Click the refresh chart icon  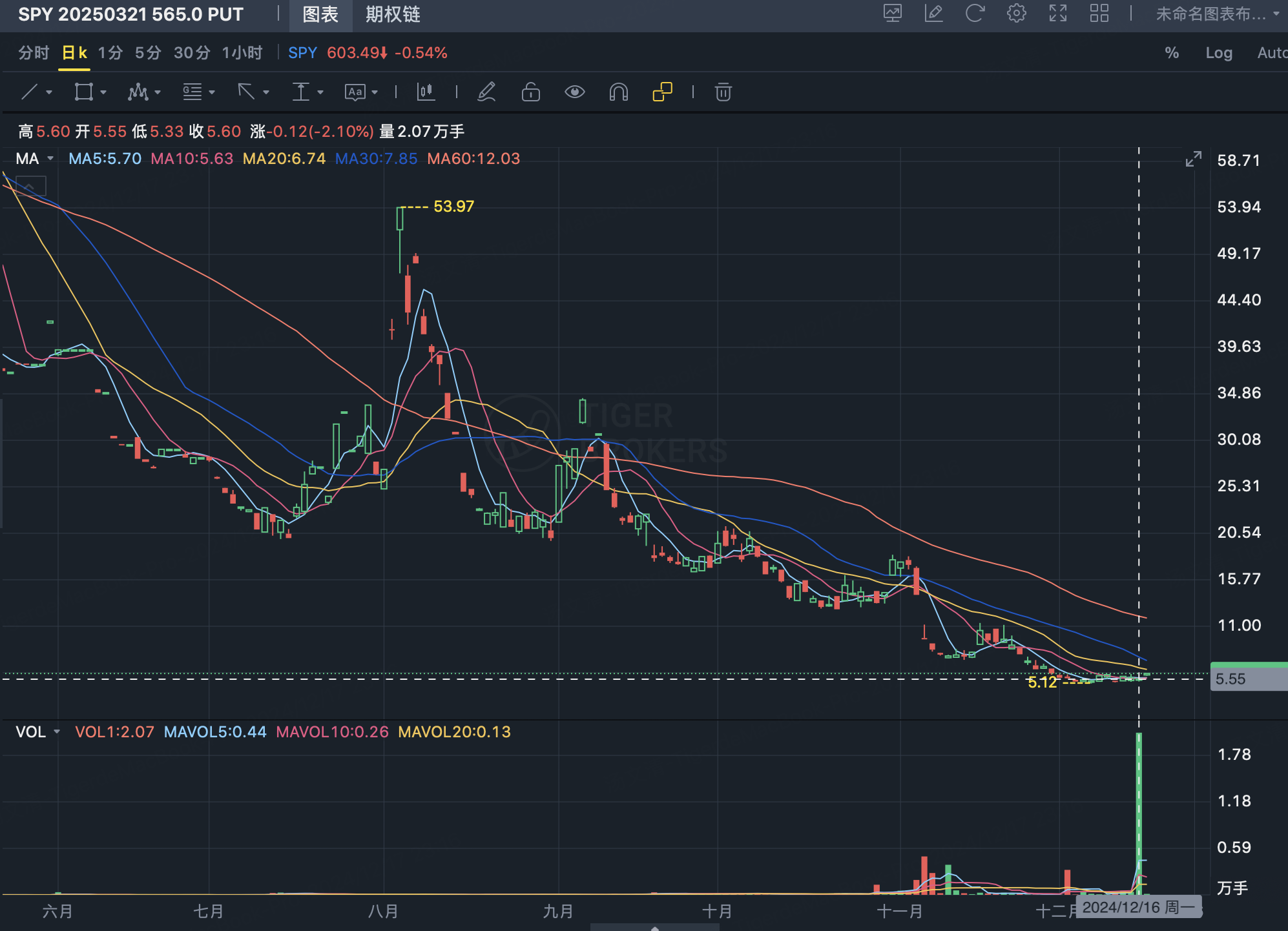tap(974, 14)
